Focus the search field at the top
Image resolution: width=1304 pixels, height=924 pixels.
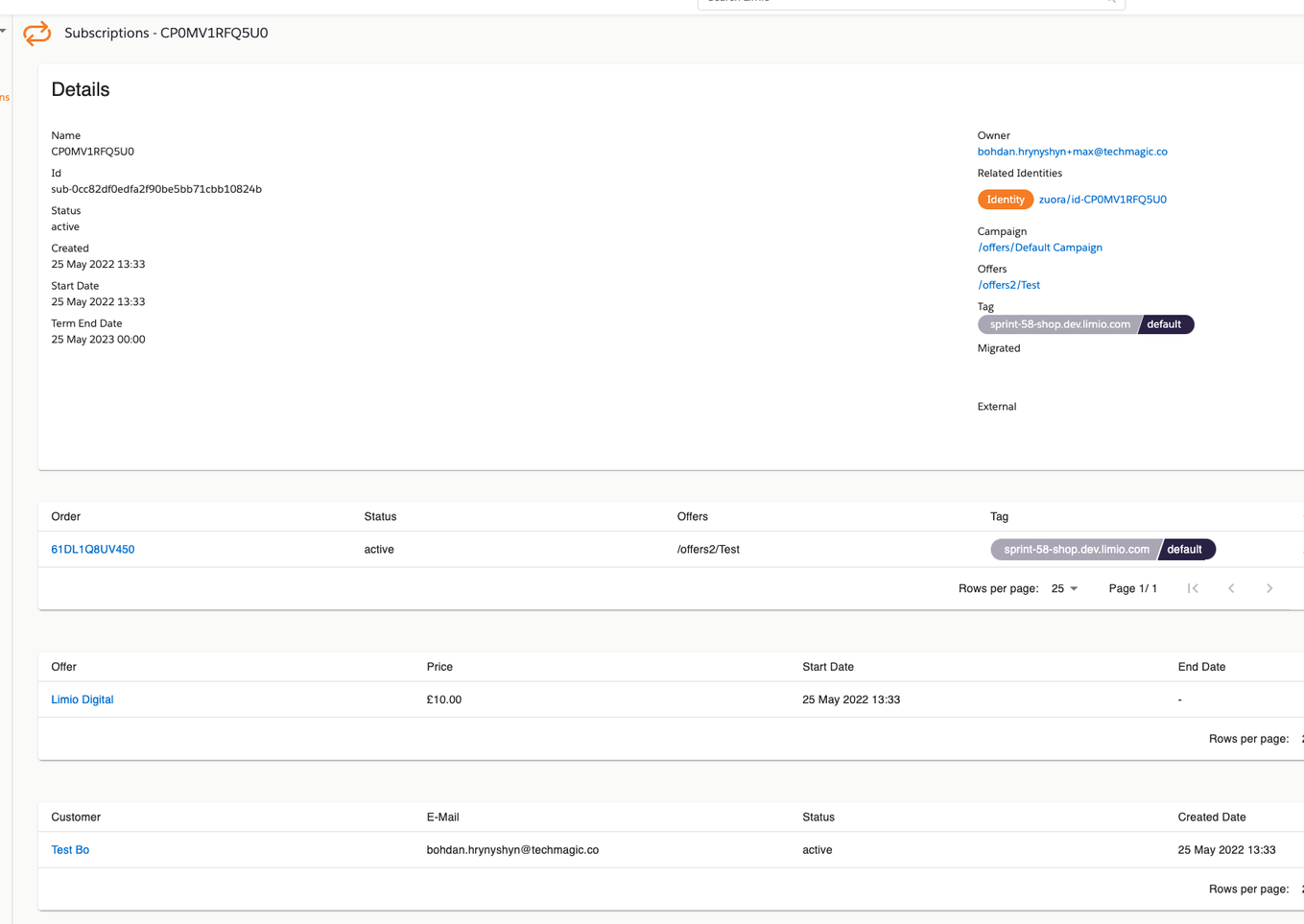click(902, 3)
